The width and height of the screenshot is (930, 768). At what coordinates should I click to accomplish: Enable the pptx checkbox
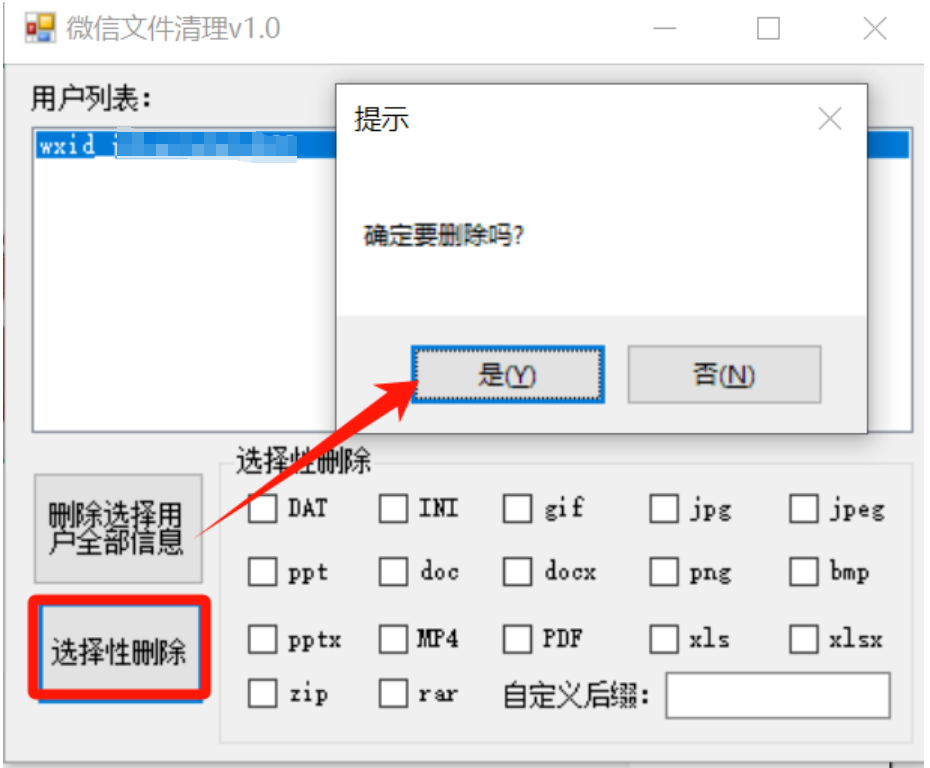click(262, 639)
